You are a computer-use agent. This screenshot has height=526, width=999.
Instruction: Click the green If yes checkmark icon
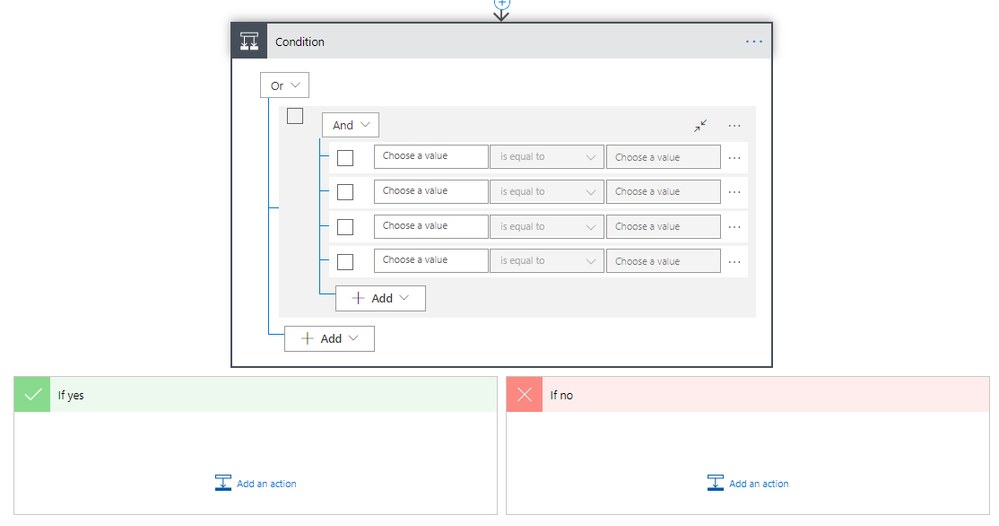[x=32, y=395]
